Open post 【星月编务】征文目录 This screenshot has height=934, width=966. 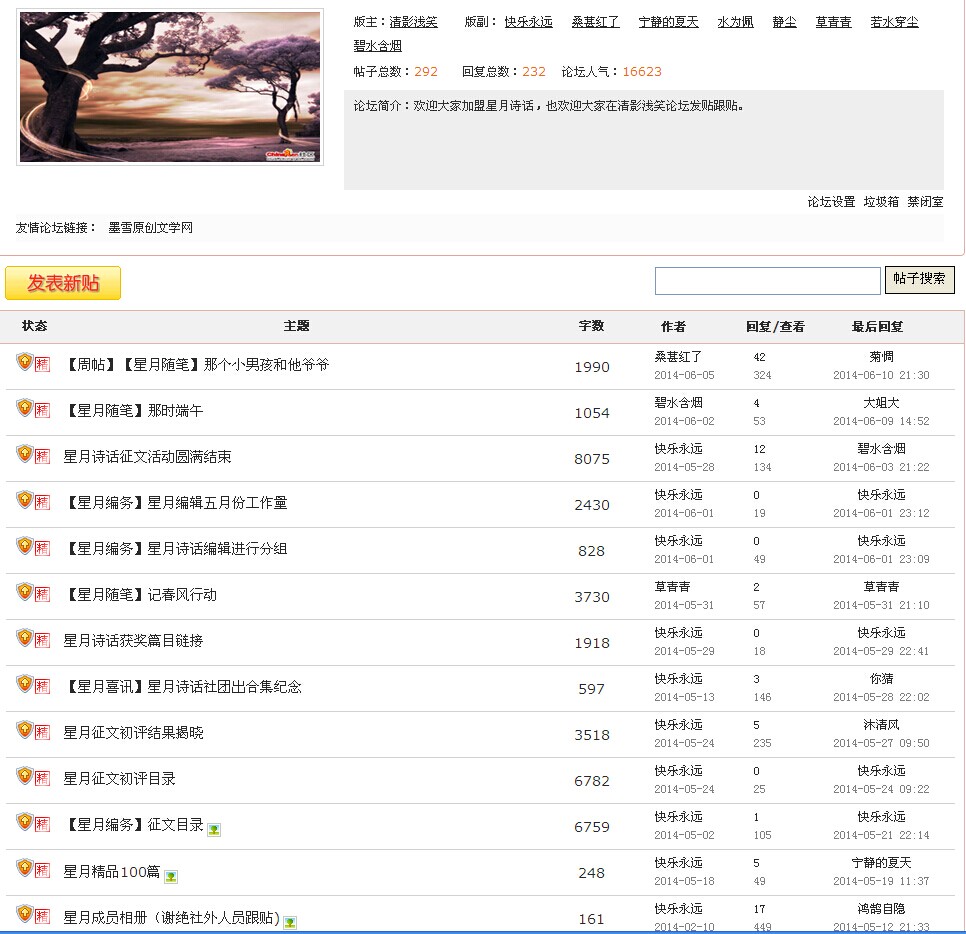(134, 824)
